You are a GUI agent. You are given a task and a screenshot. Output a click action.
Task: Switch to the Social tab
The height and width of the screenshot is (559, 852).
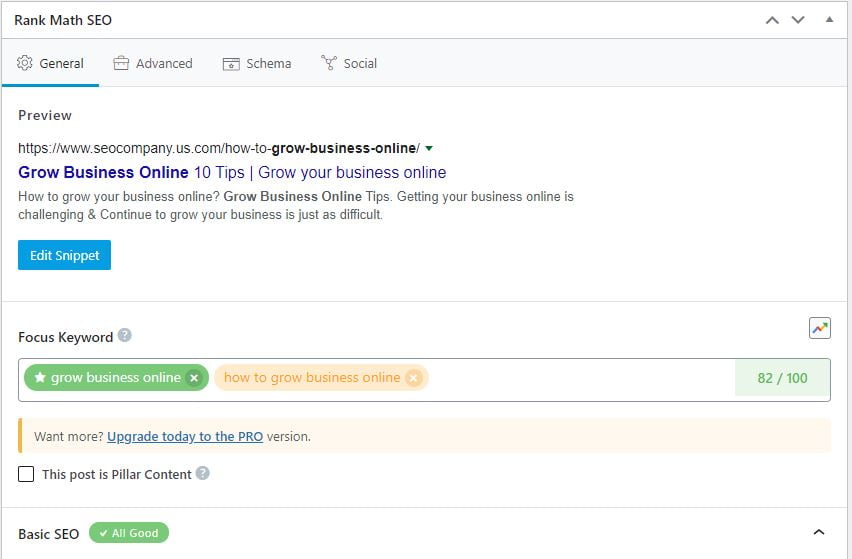point(349,63)
